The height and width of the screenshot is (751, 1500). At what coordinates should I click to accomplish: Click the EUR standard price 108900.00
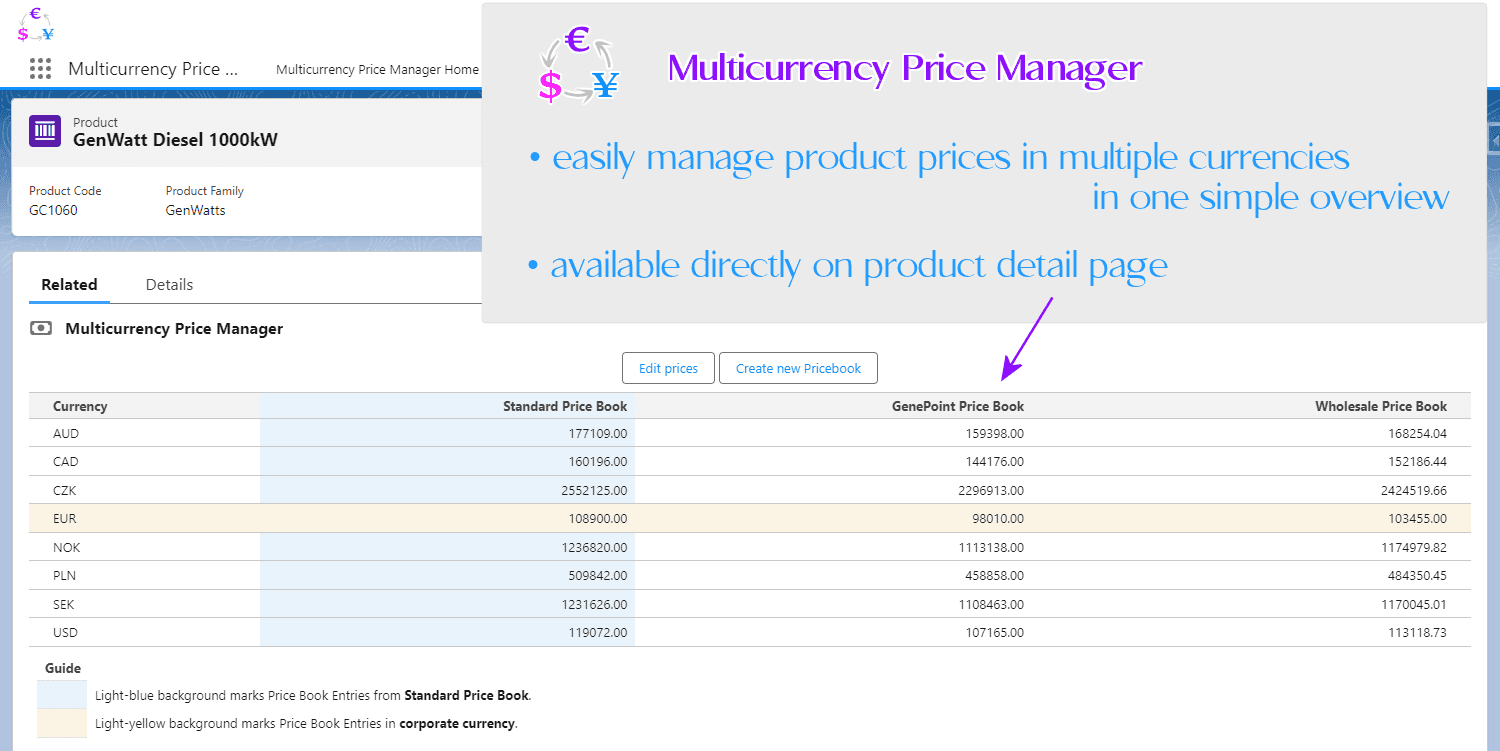(x=596, y=519)
